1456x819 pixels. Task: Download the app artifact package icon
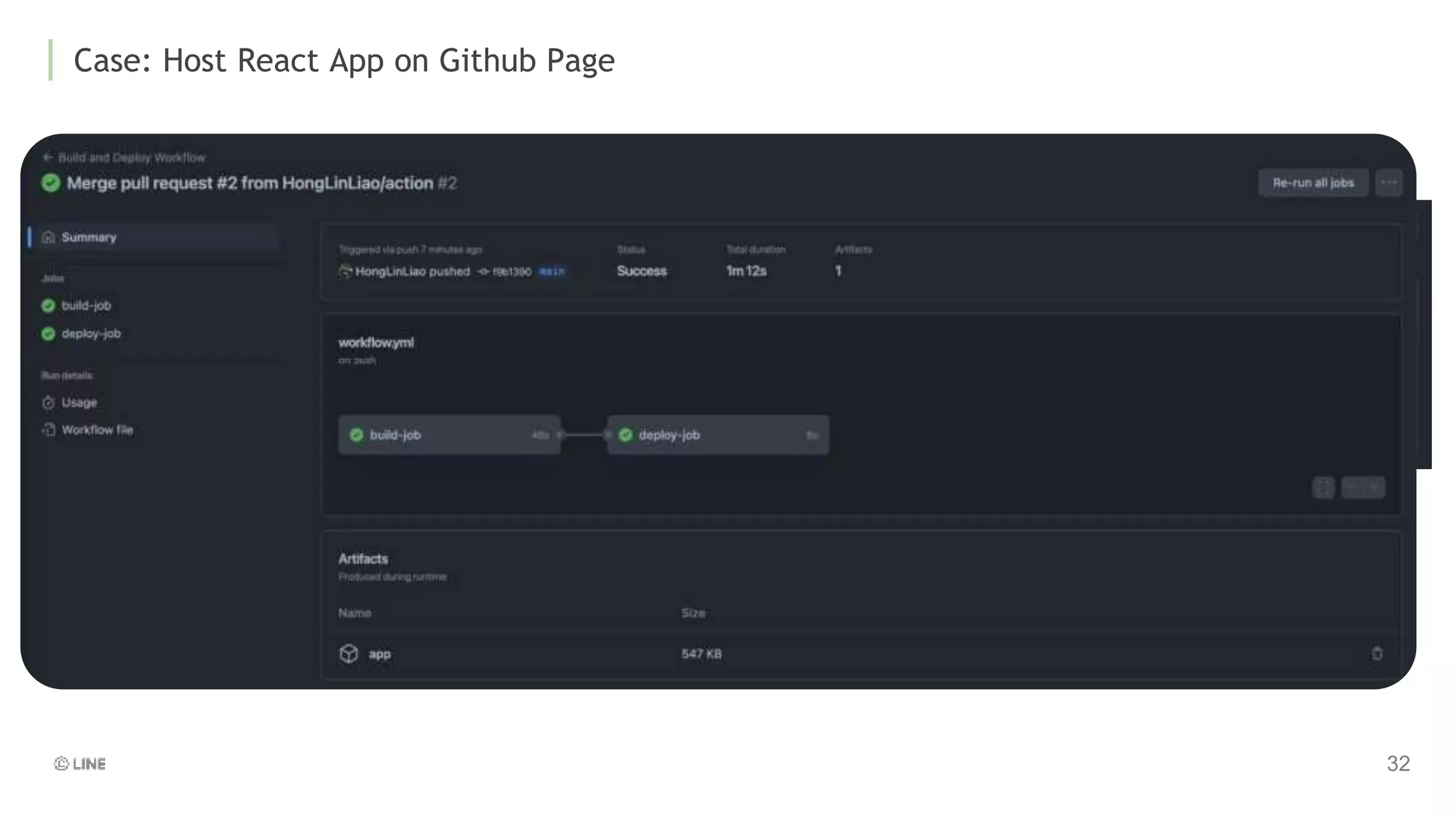[x=348, y=654]
